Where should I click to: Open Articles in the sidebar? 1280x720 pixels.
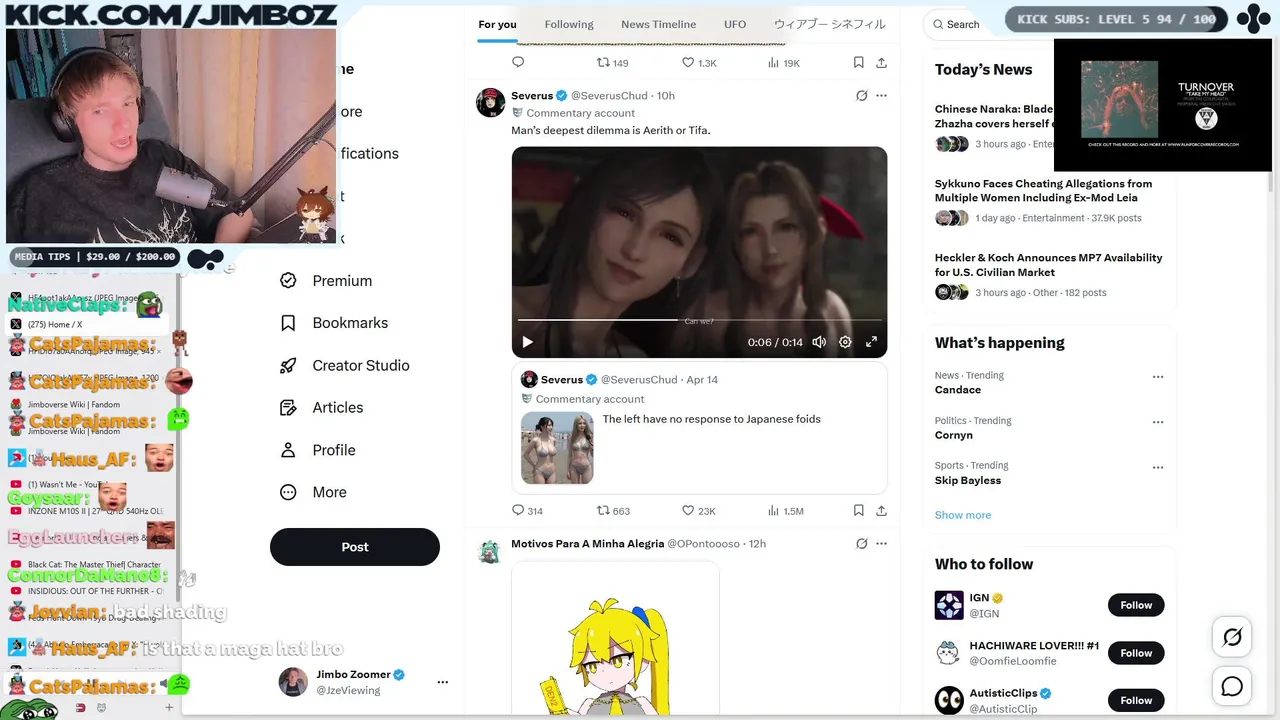(x=321, y=408)
